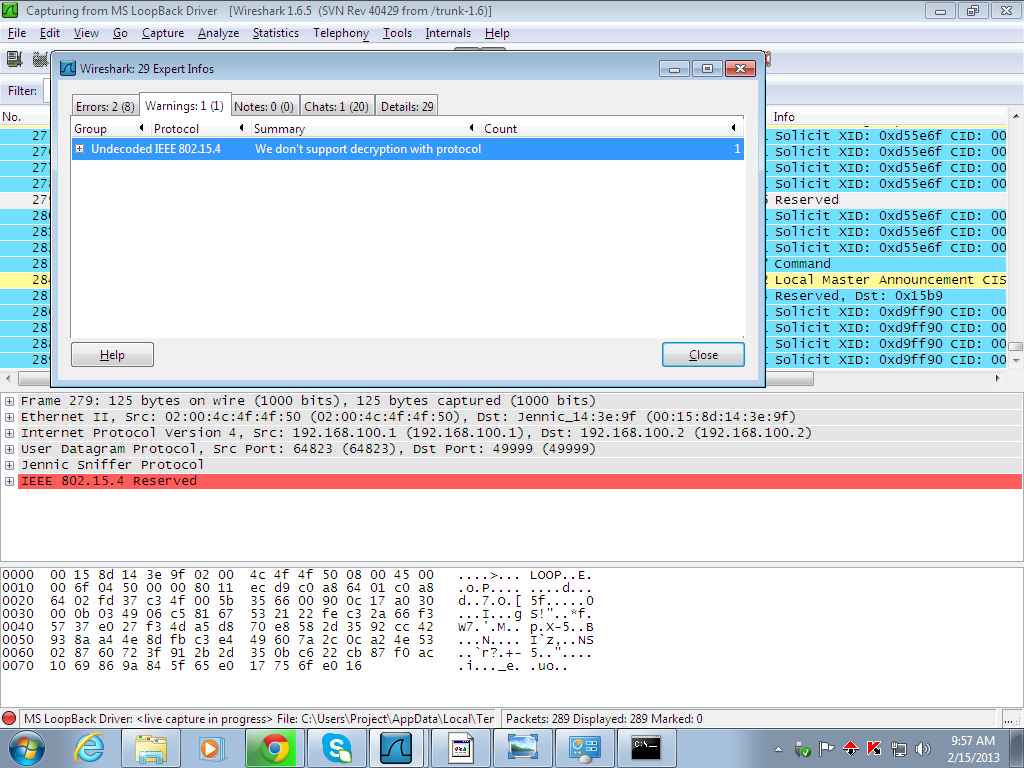Open Windows Explorer folder on the taskbar
Screen dimensions: 1024x768
tap(151, 748)
